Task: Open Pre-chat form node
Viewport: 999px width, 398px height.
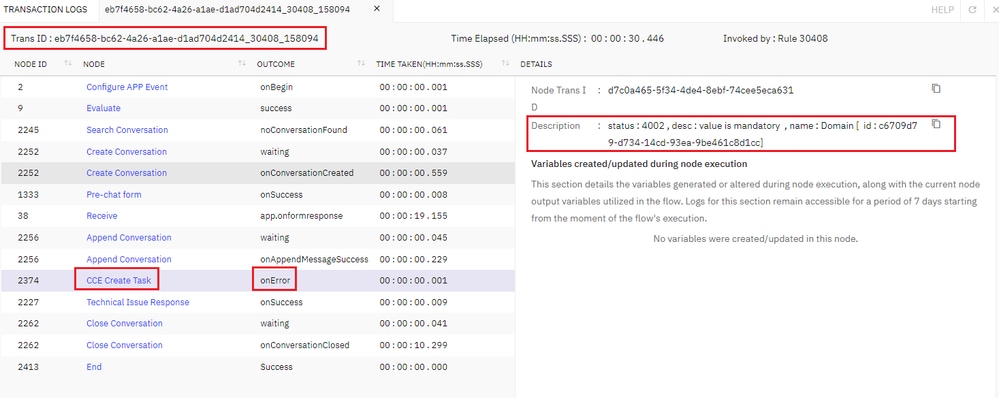Action: point(113,195)
